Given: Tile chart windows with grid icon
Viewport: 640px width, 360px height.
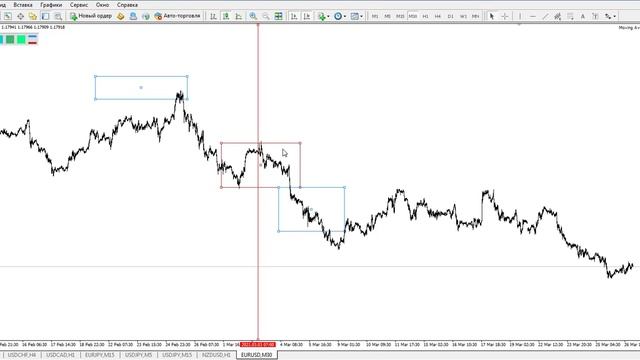Looking at the screenshot, I should pos(278,16).
